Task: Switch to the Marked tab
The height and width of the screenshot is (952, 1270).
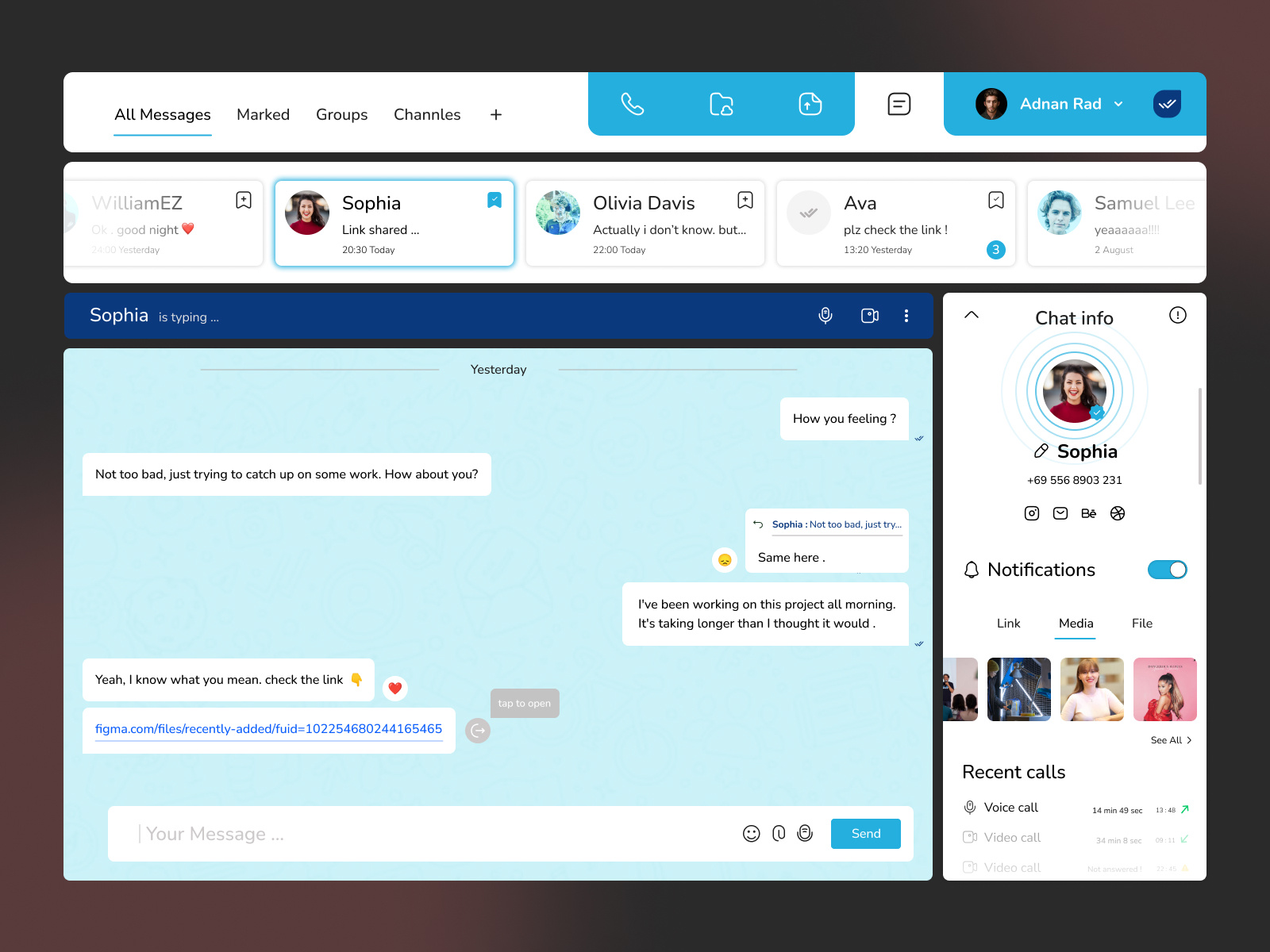Action: (263, 114)
